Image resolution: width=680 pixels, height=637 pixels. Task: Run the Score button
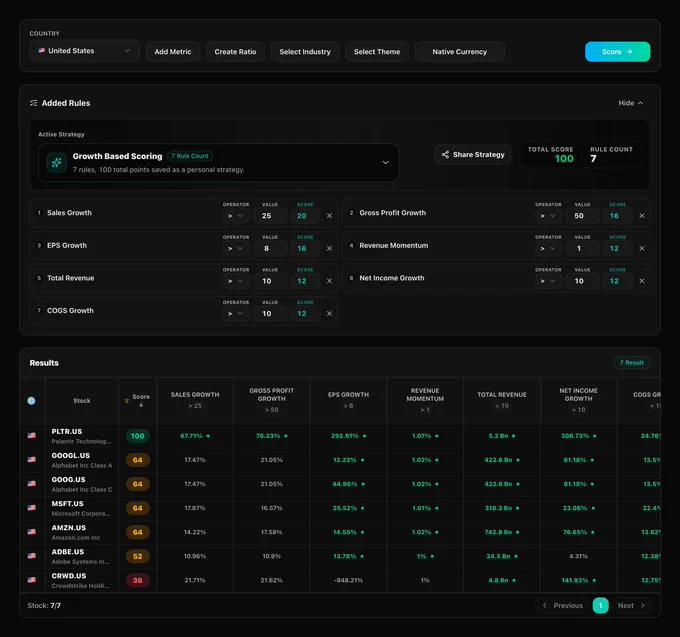tap(617, 52)
